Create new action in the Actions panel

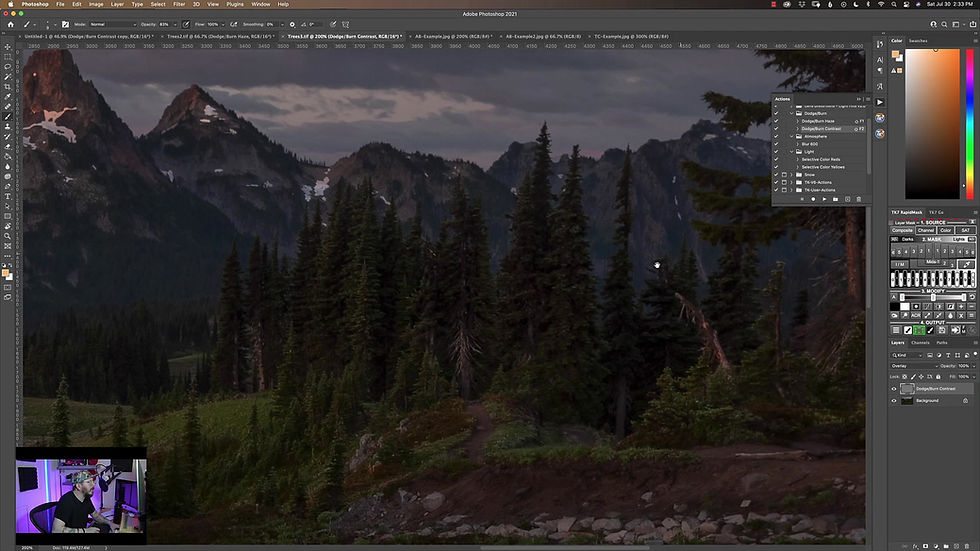848,199
